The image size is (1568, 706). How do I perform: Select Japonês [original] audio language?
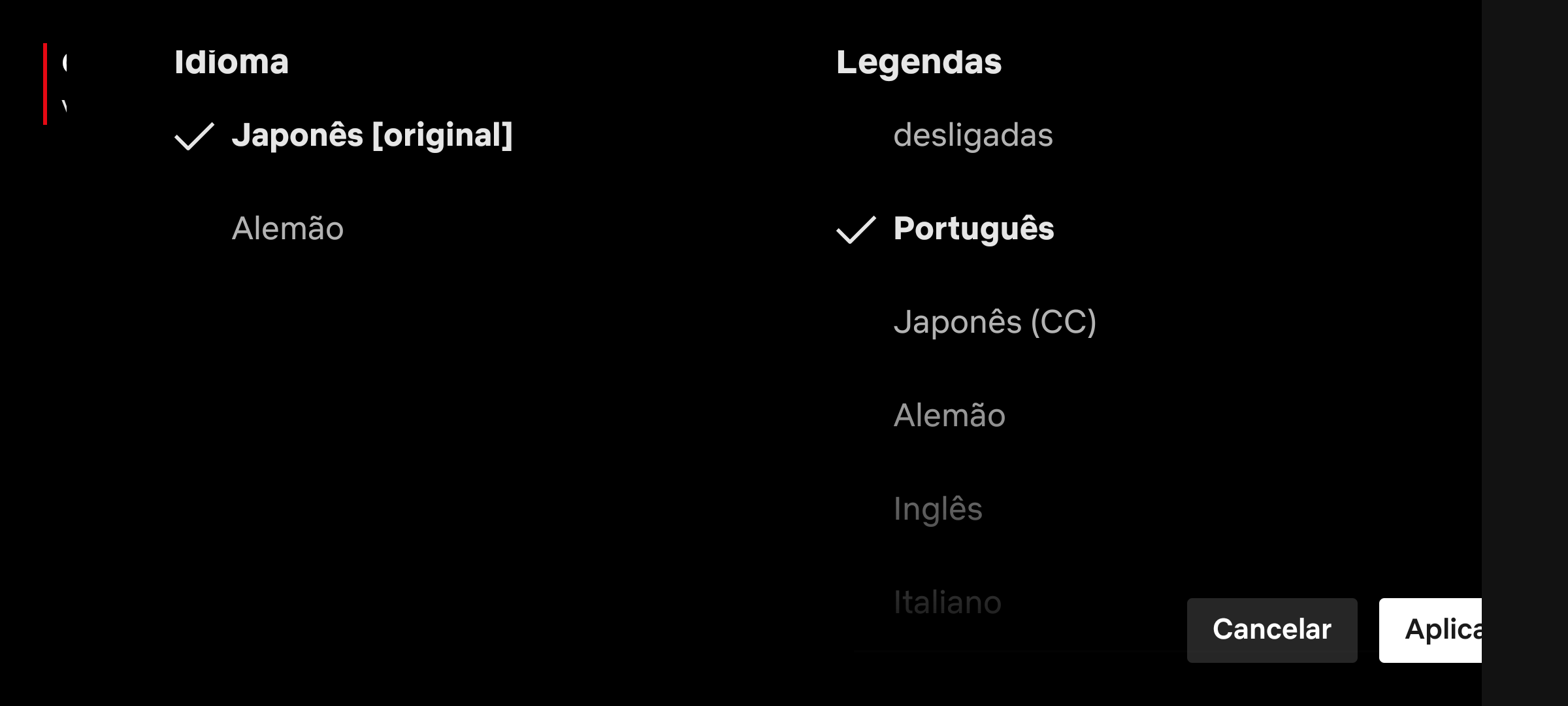(372, 135)
